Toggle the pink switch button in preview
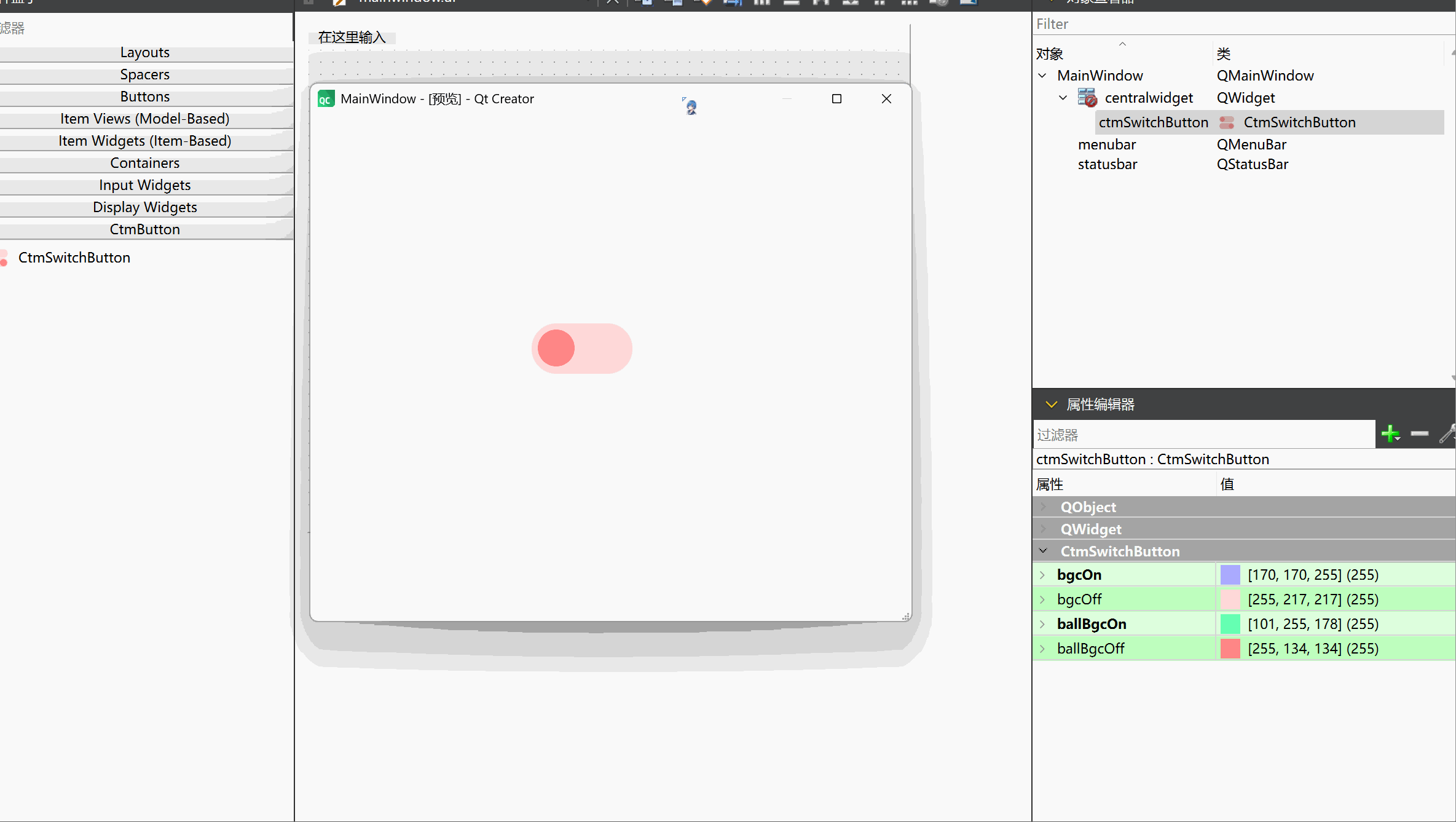This screenshot has width=1456, height=822. pyautogui.click(x=581, y=349)
